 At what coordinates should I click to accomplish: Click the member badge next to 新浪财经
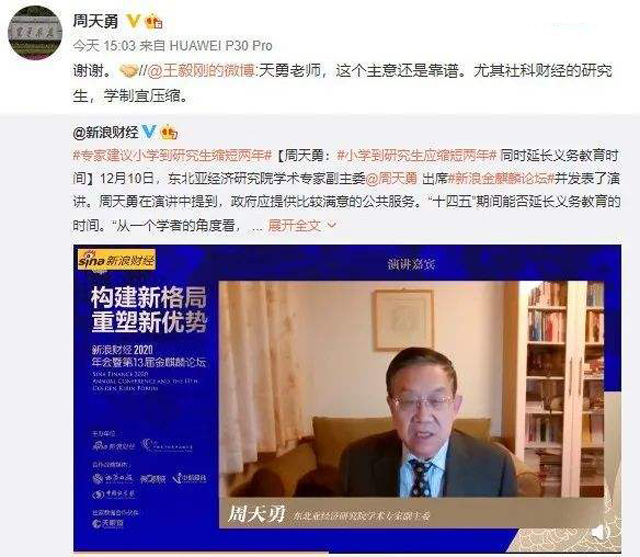coord(169,132)
